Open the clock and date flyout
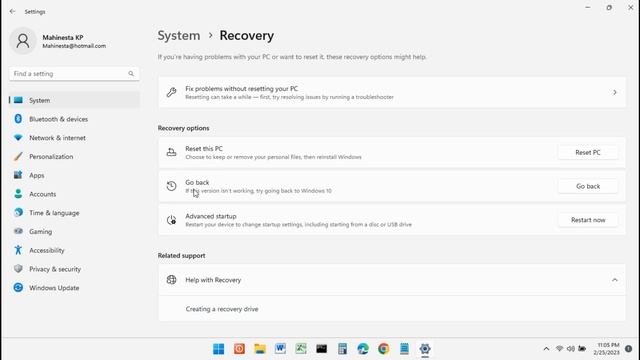Image resolution: width=640 pixels, height=360 pixels. tap(607, 349)
